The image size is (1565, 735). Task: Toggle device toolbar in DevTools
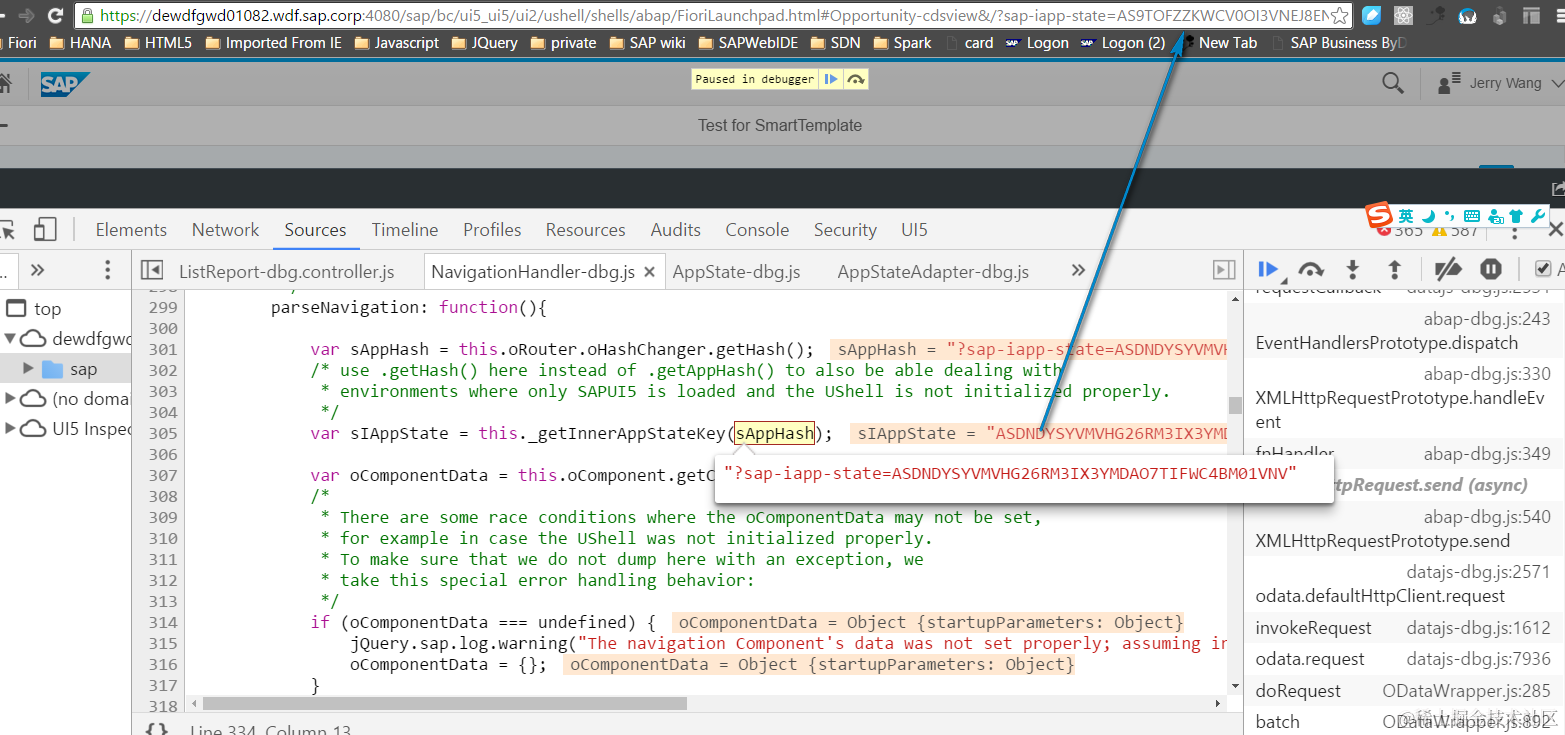tap(45, 230)
